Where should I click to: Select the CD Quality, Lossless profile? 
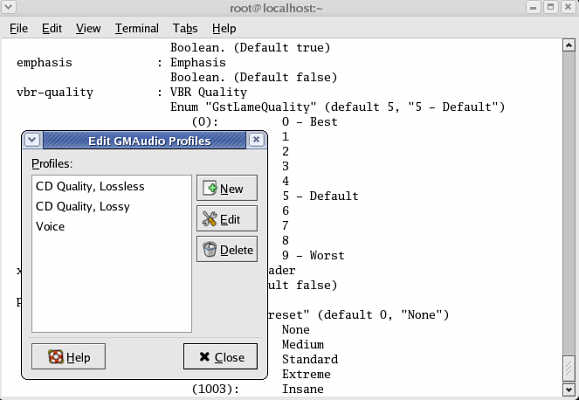[112, 187]
